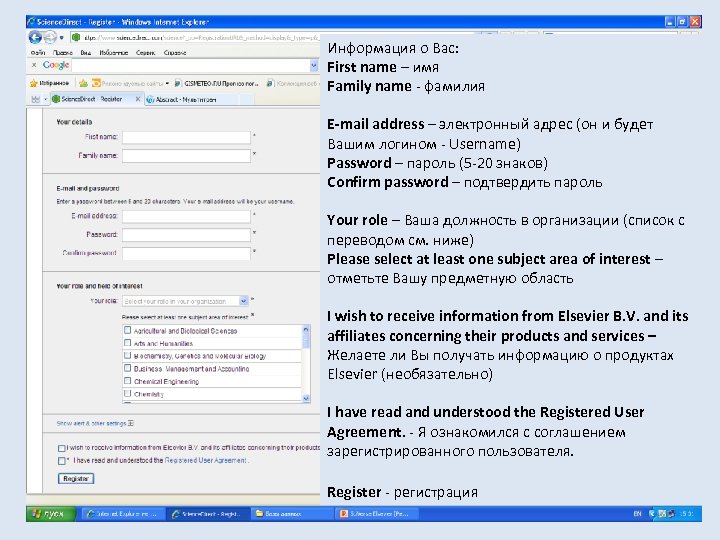This screenshot has width=720, height=540.
Task: Click the First name input field
Action: [186, 137]
